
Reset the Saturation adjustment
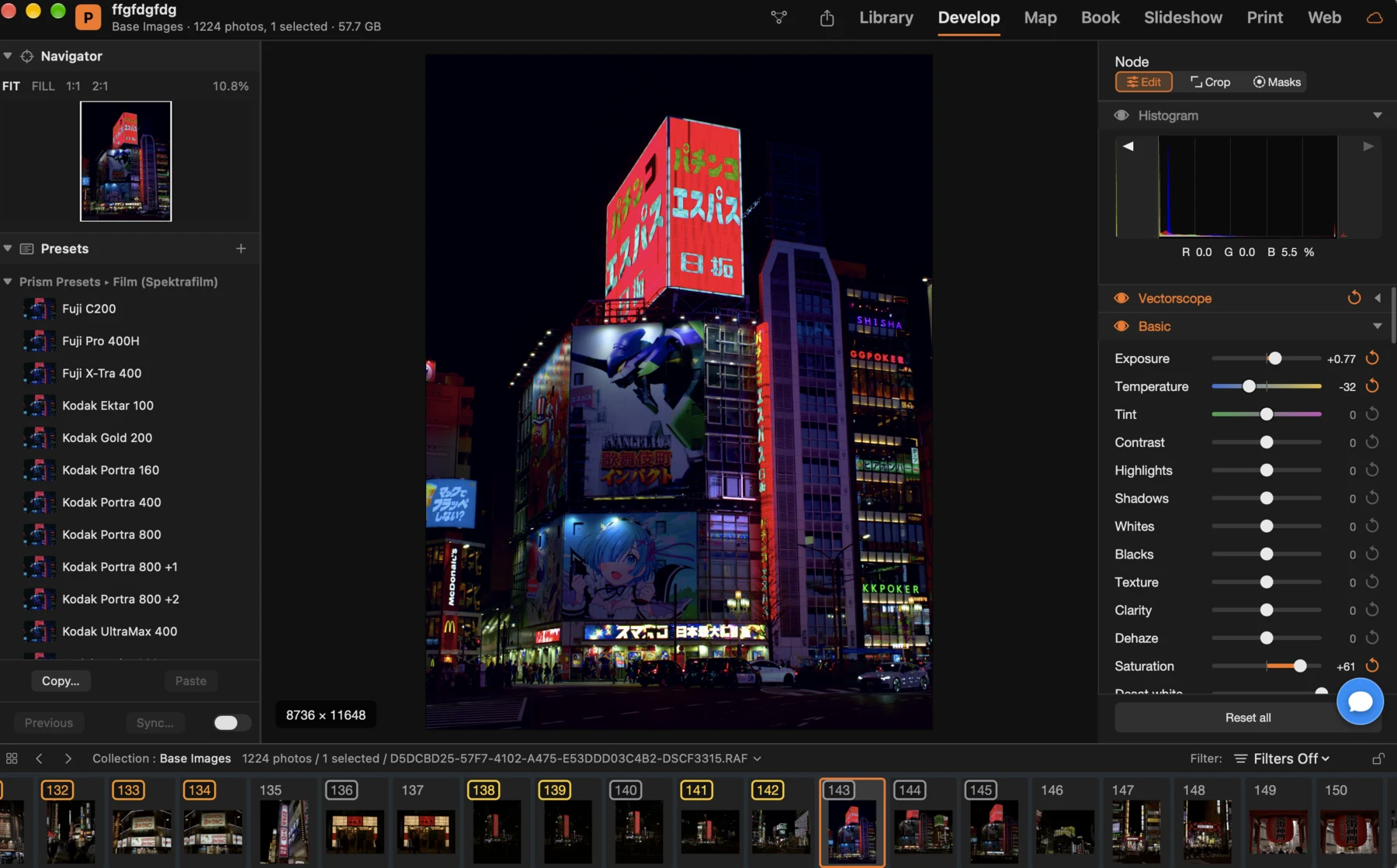coord(1372,666)
